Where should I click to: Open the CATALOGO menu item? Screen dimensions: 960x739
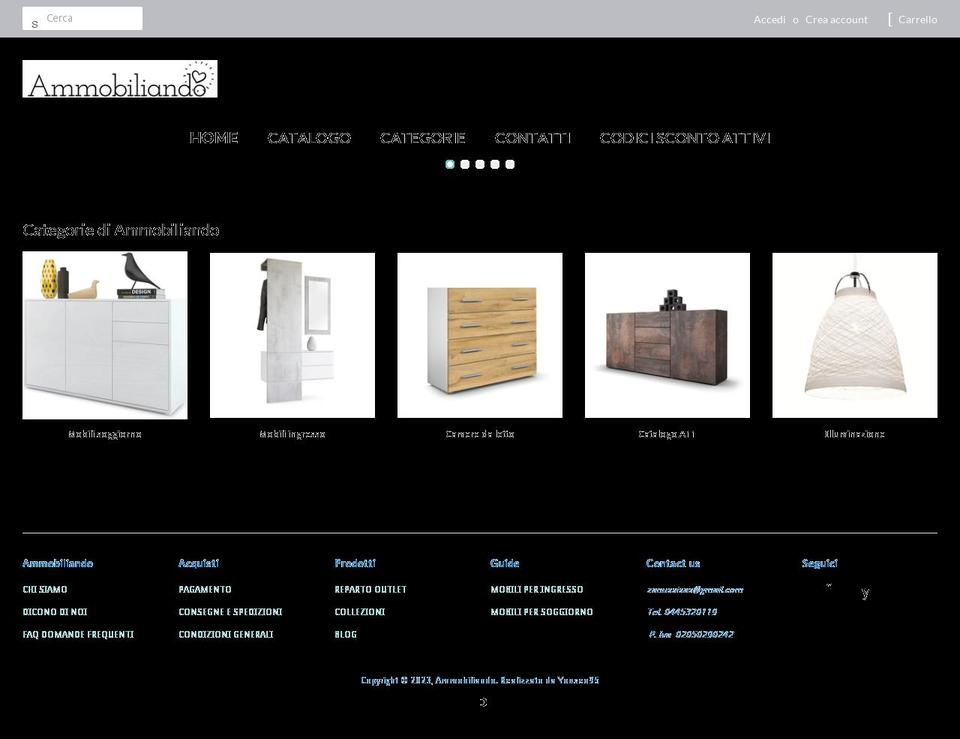point(309,138)
